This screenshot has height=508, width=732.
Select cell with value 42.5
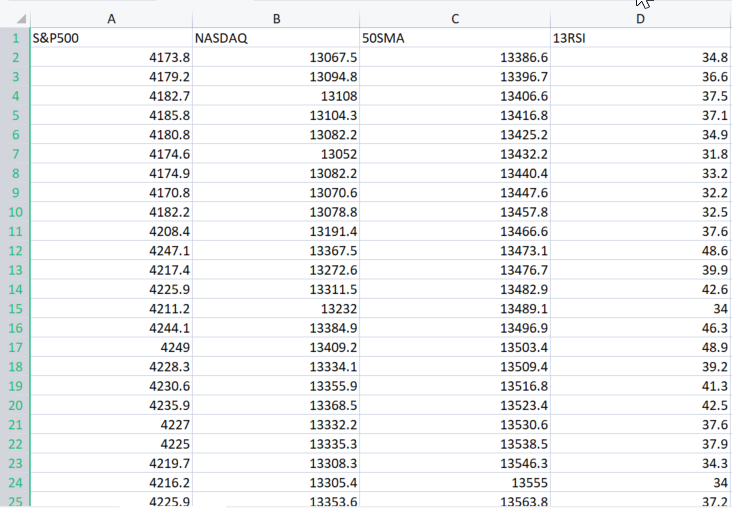click(641, 405)
